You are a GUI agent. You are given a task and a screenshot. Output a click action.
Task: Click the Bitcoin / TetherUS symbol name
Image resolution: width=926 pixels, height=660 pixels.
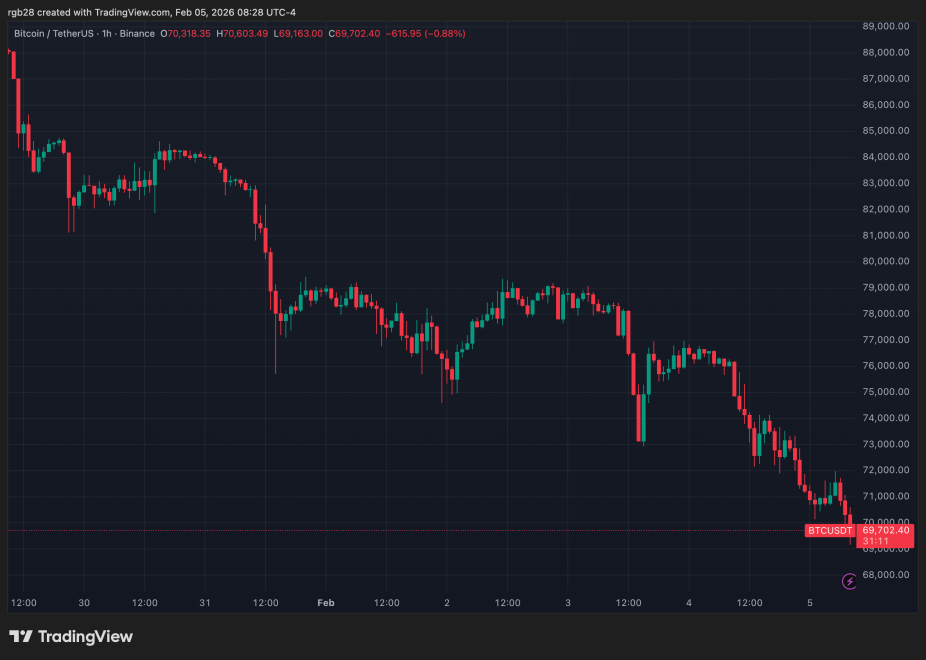point(55,33)
